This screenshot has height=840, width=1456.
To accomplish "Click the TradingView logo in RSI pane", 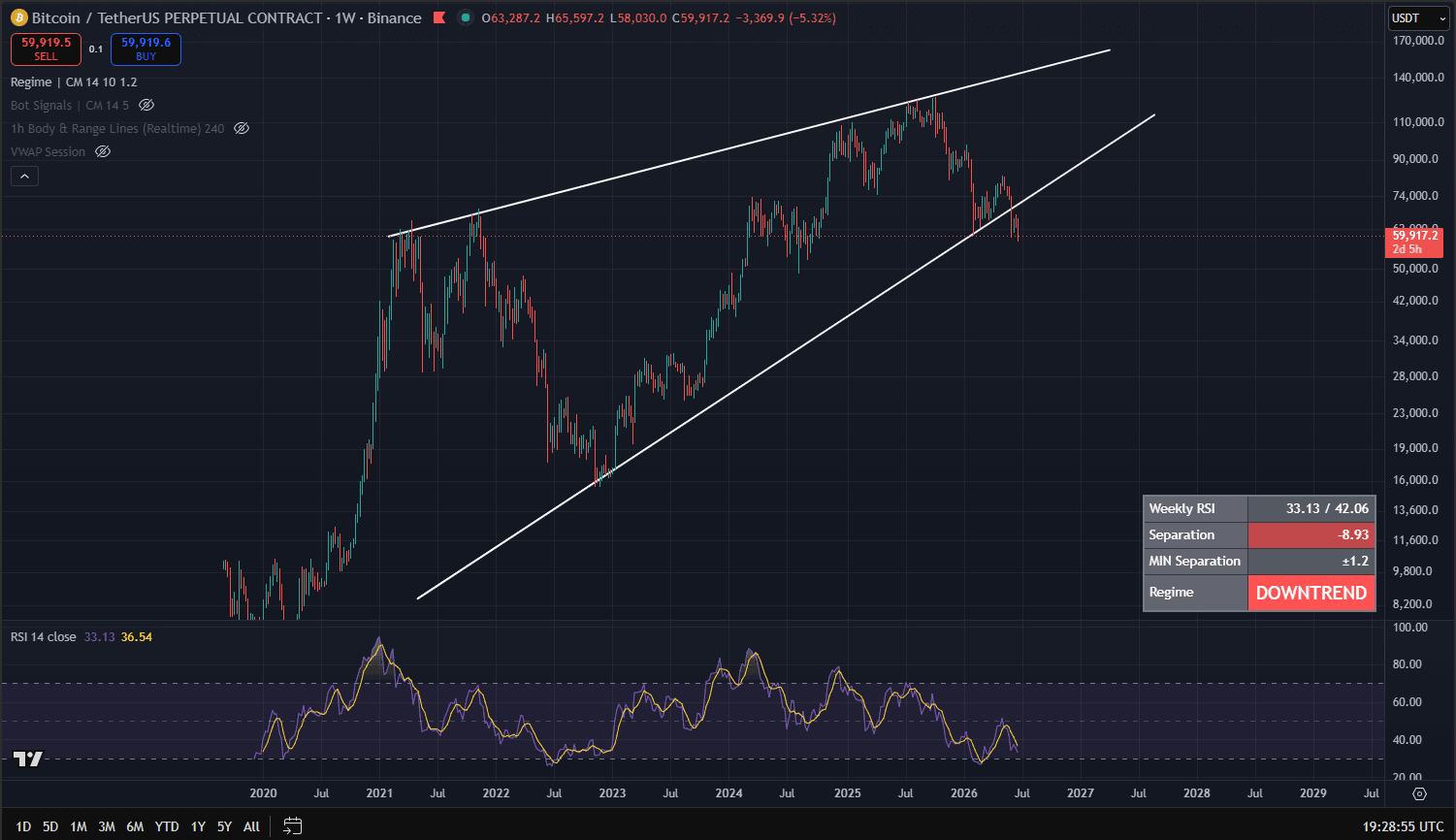I will pos(28,759).
